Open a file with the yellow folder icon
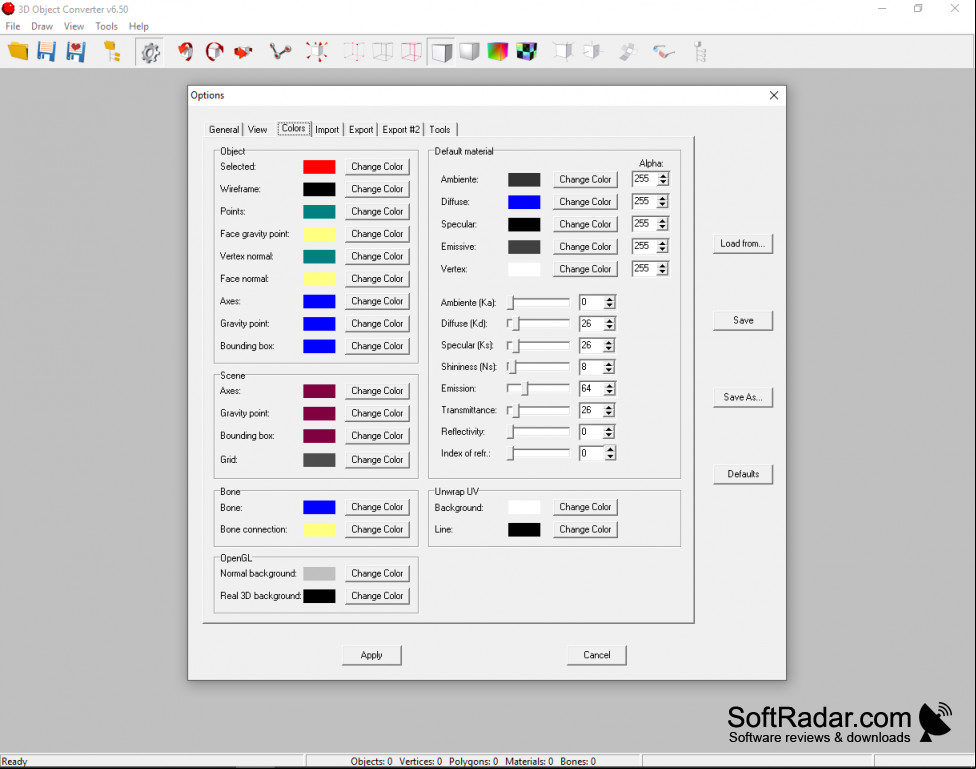 tap(18, 52)
